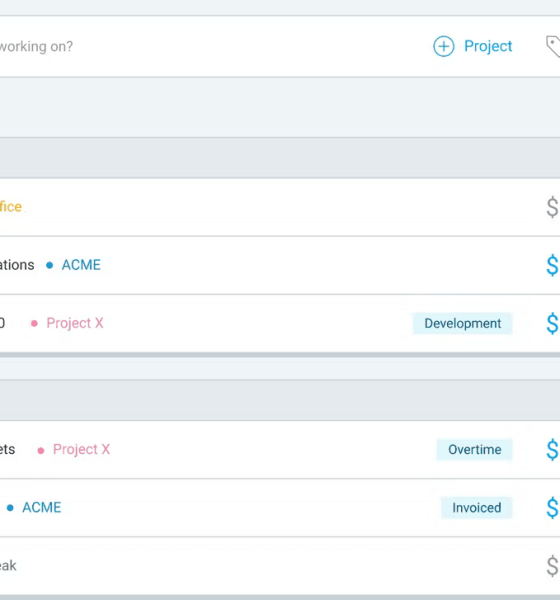Toggle billable dollar sign on first ACME entry
This screenshot has height=600, width=560.
[552, 266]
